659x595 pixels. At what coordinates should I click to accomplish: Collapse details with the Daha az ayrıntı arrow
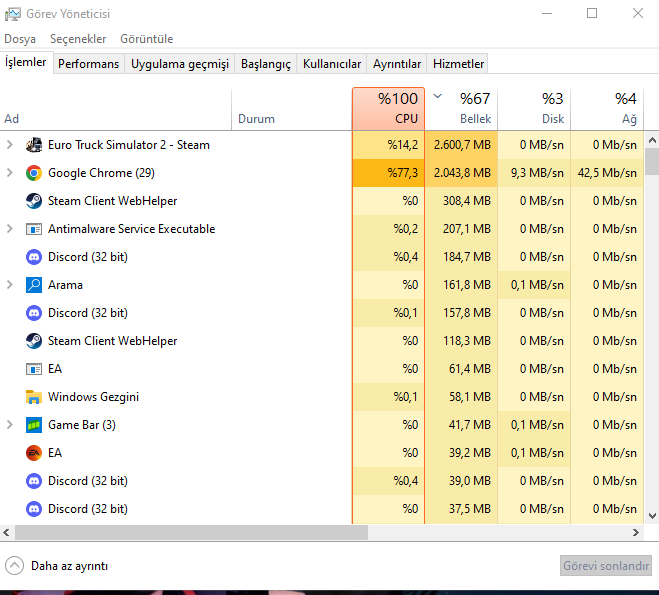click(x=14, y=566)
